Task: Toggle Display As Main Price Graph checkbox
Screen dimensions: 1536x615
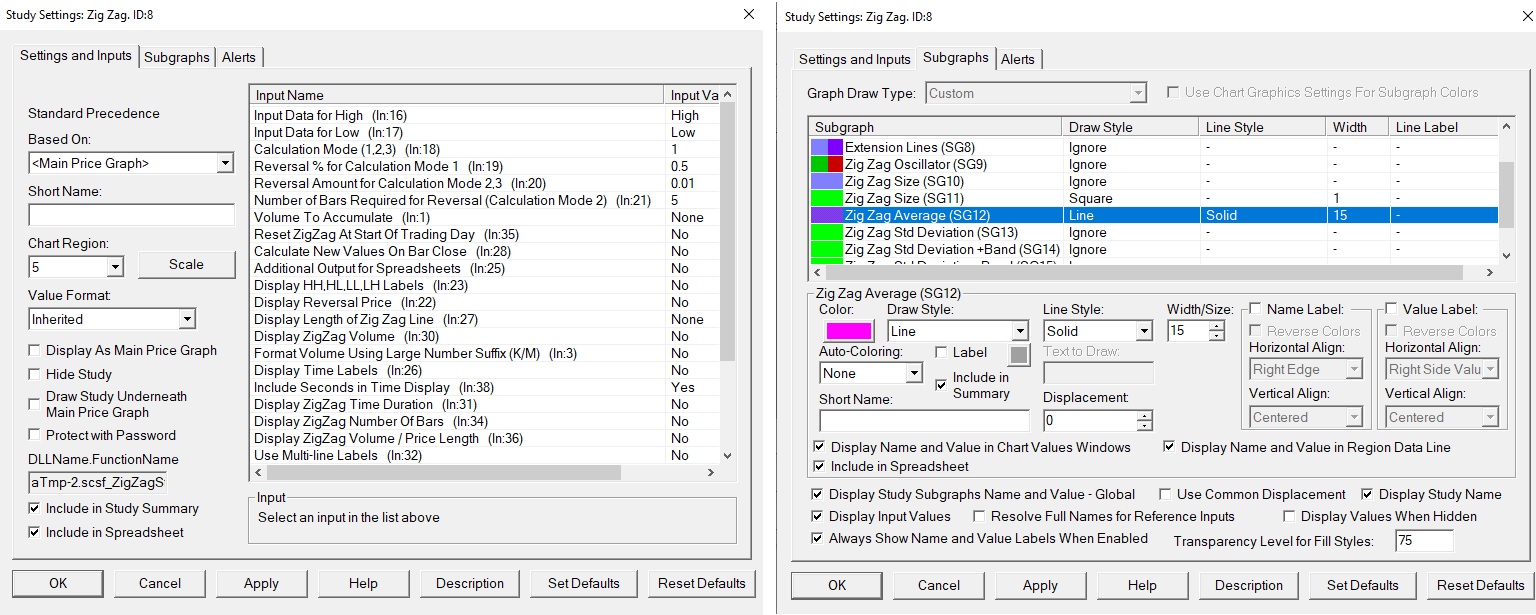Action: [35, 350]
